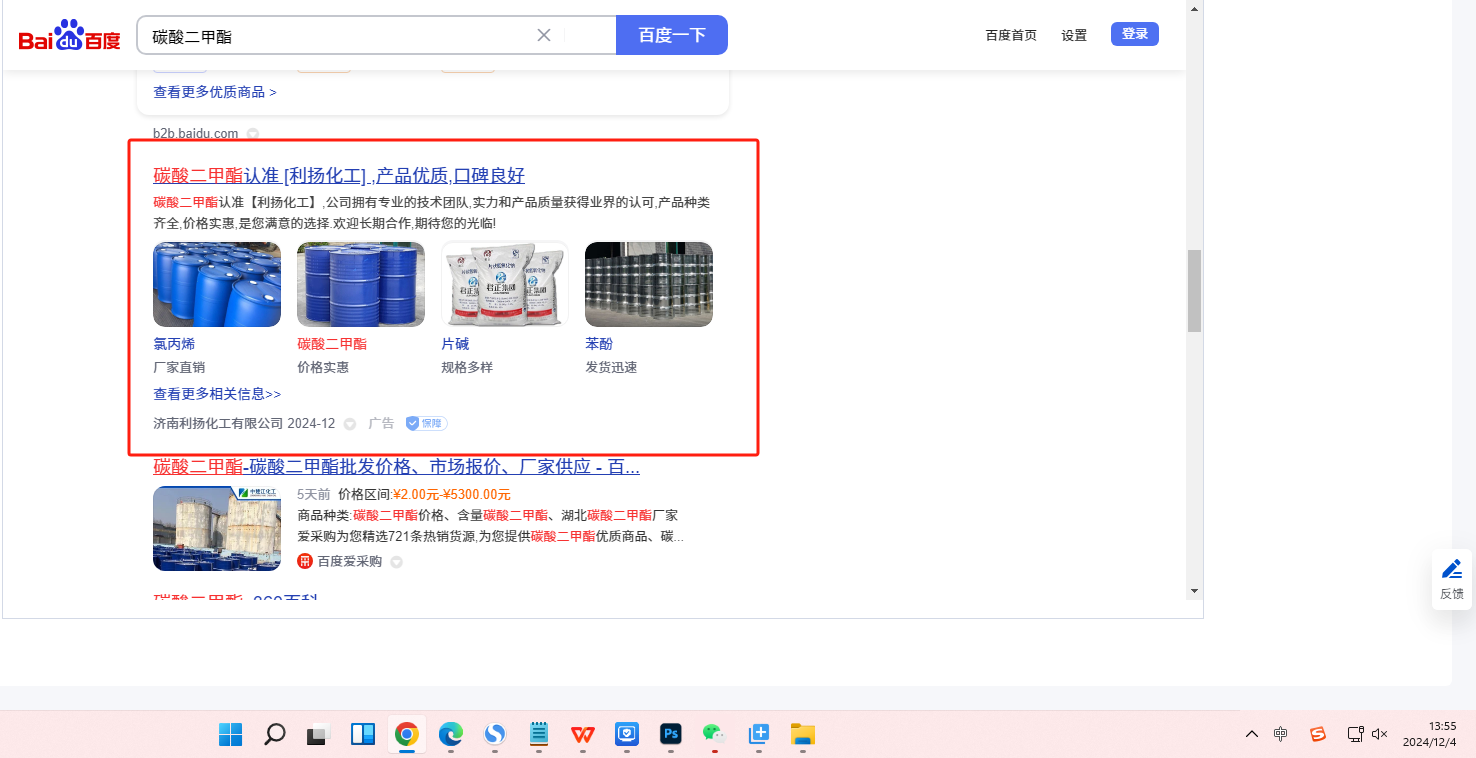Open the Sogou input method tray icon

[x=1318, y=734]
